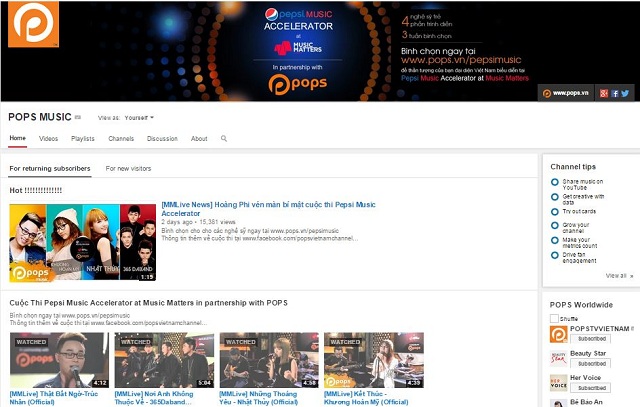Open '[MMLive News] Hoàng Phi' video title link
640x407 pixels.
[268, 209]
